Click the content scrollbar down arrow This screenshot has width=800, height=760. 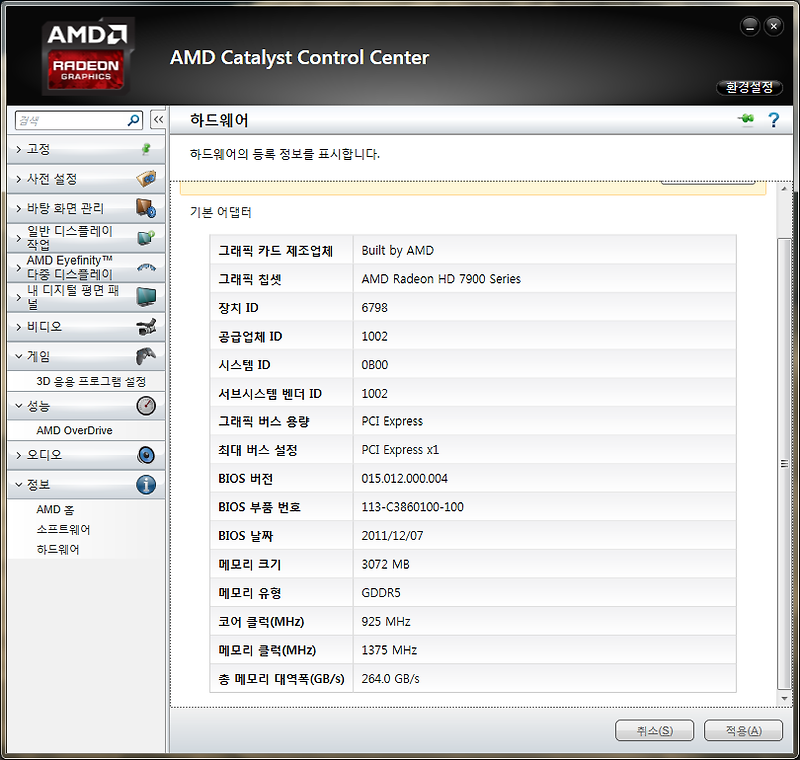pos(784,698)
